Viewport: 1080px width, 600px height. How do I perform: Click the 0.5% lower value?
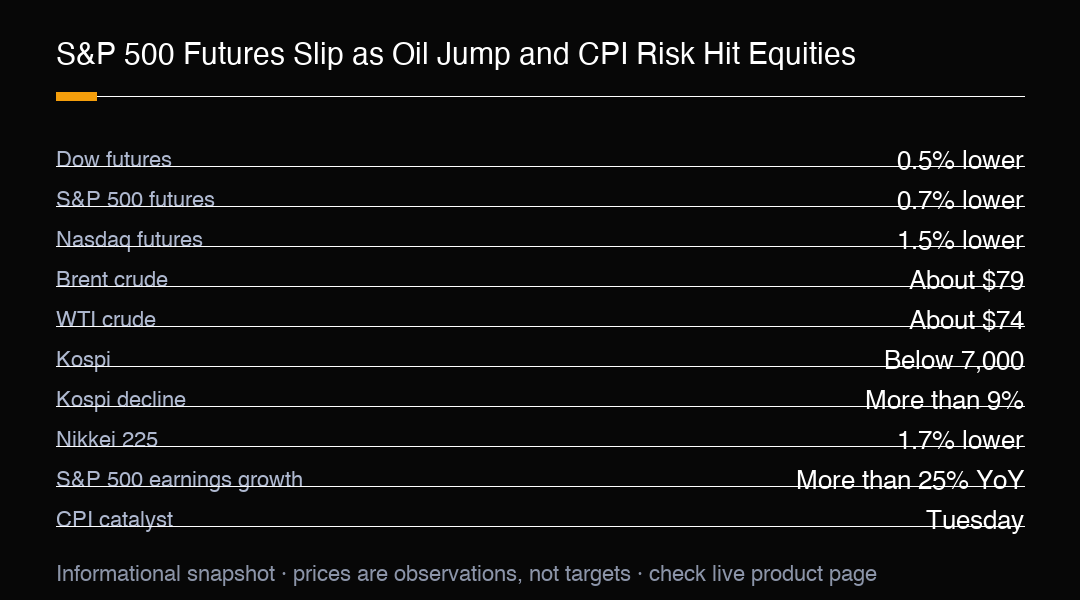(x=960, y=160)
